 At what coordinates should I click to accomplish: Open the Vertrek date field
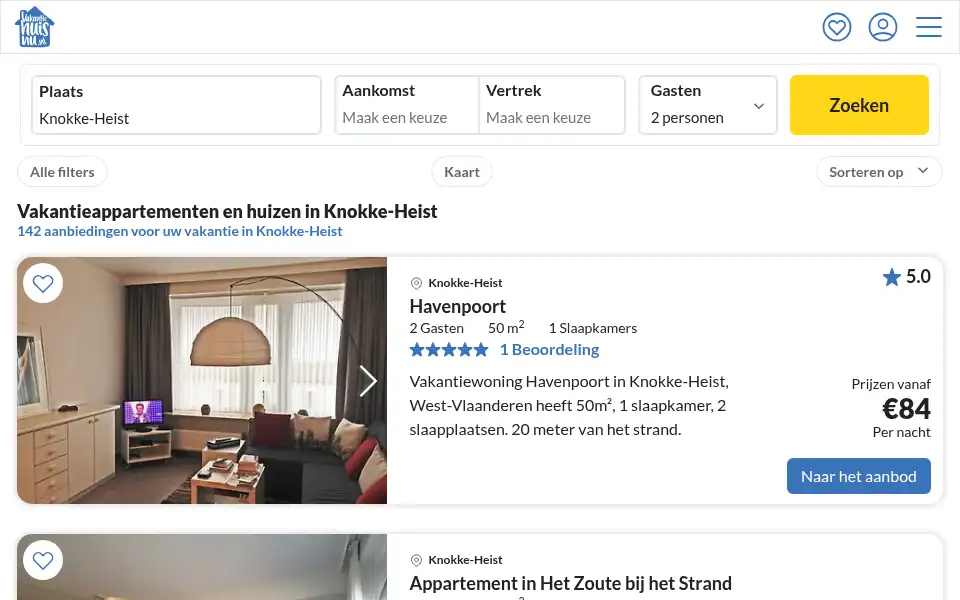point(552,105)
